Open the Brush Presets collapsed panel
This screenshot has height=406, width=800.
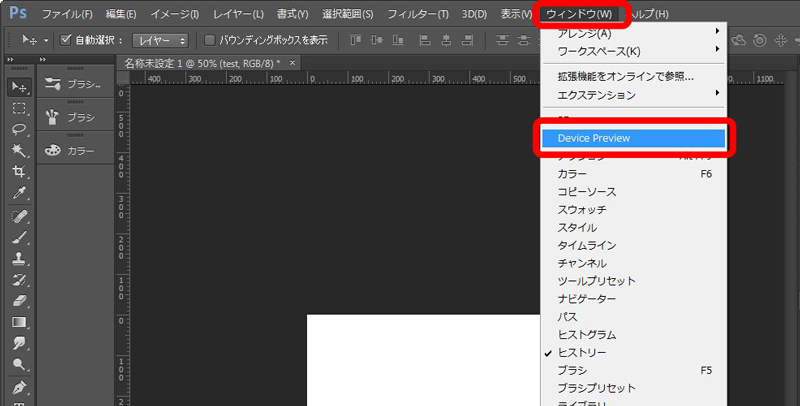tap(76, 84)
